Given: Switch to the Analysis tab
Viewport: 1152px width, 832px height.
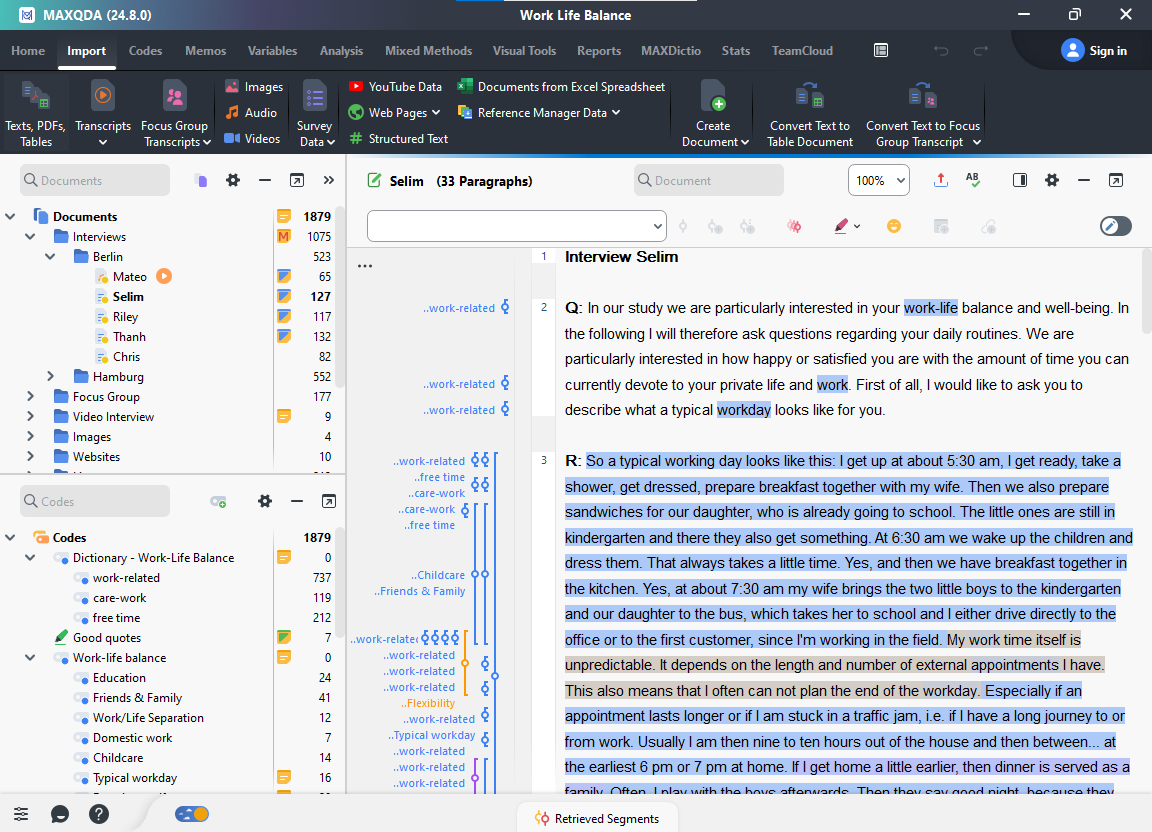Looking at the screenshot, I should [341, 51].
